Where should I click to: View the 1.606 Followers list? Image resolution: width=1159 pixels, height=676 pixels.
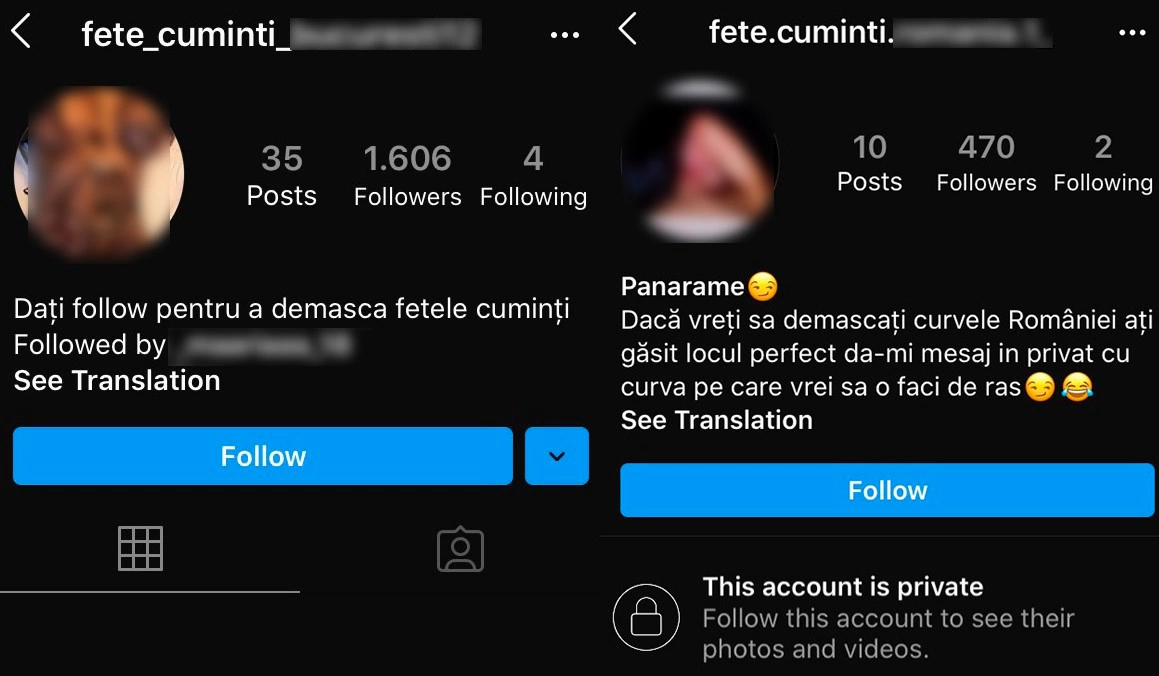pyautogui.click(x=407, y=175)
